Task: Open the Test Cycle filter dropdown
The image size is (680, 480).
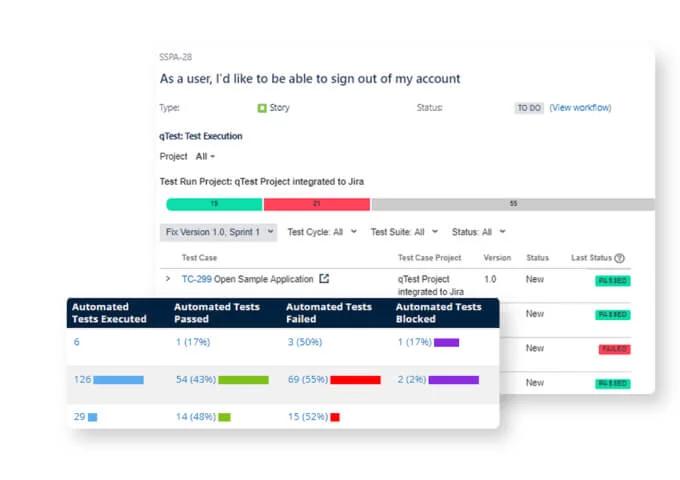Action: [315, 232]
